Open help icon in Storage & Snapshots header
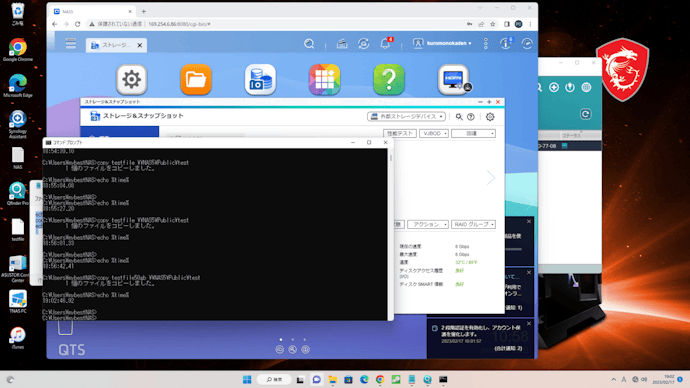 [471, 117]
